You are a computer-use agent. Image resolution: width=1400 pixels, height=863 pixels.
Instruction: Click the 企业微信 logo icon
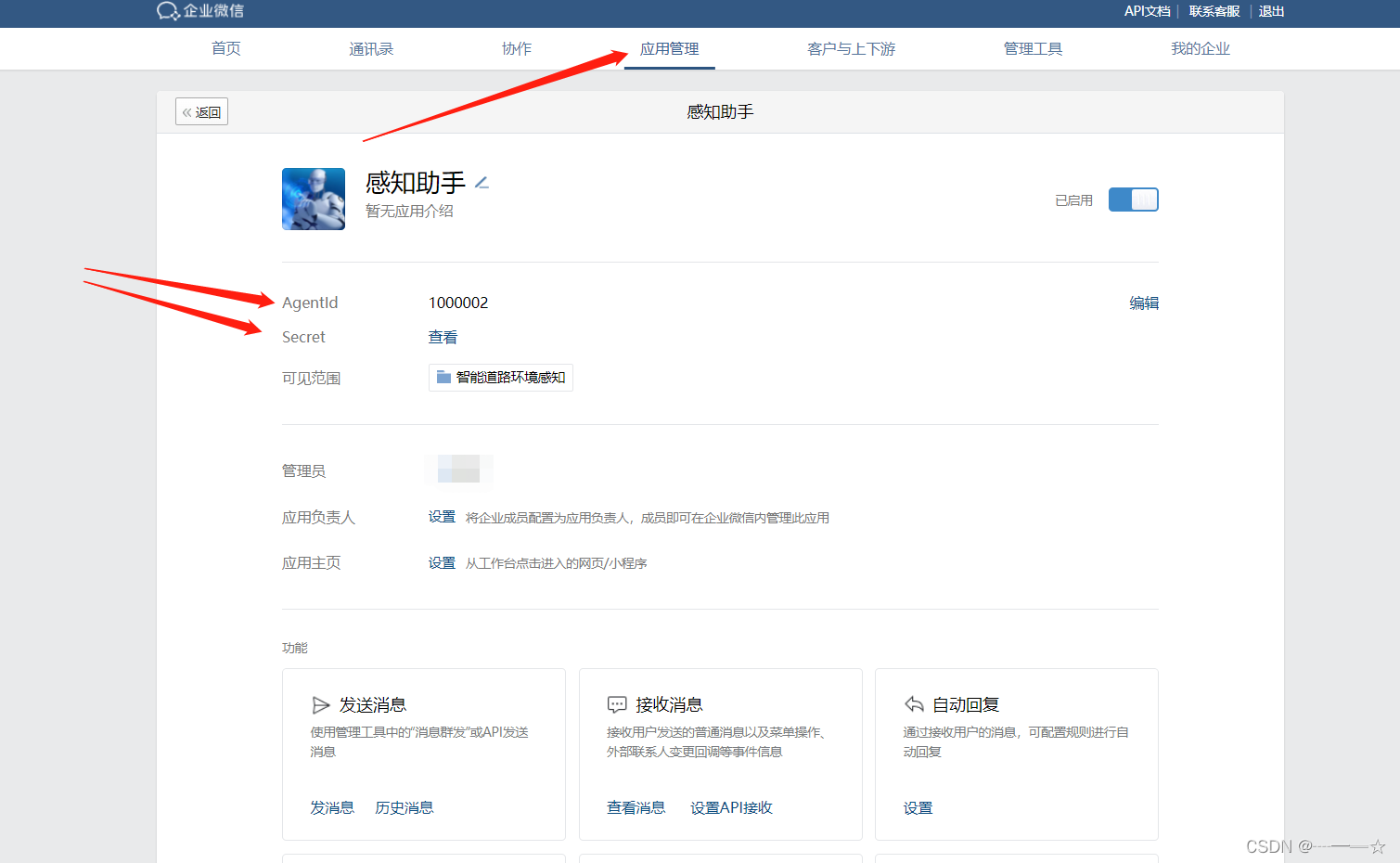click(168, 11)
